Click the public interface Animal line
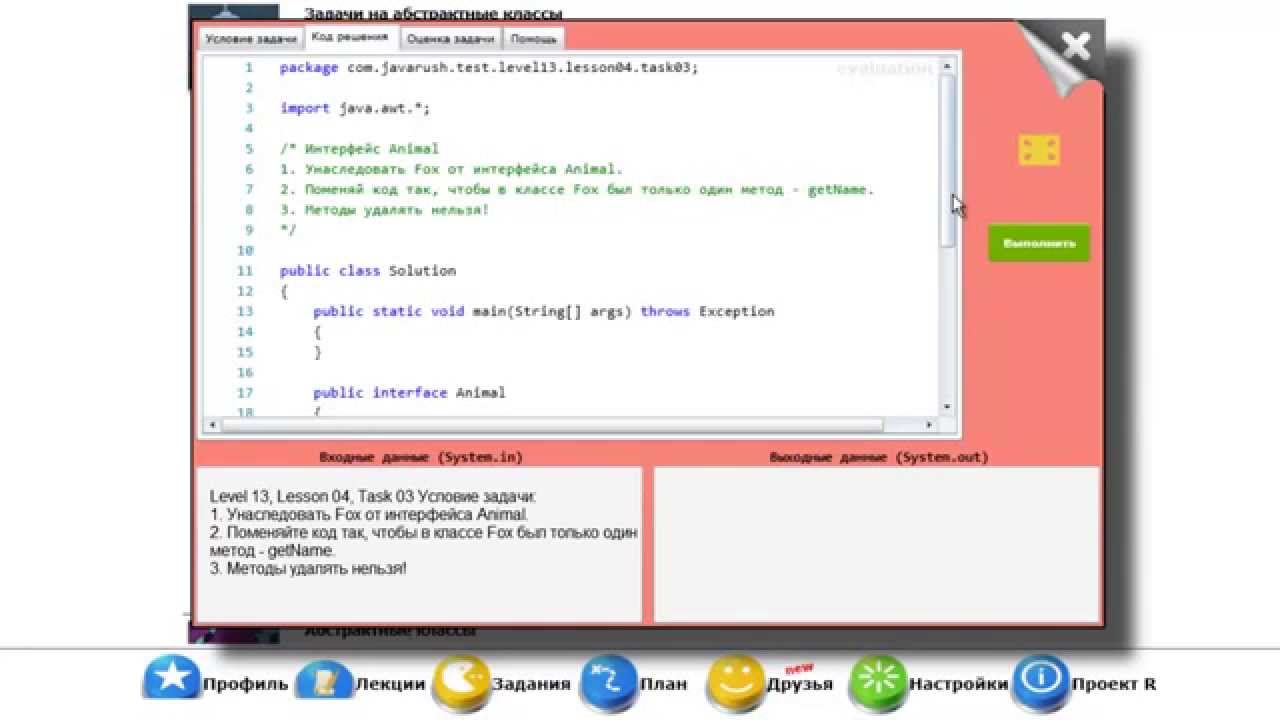 coord(409,393)
